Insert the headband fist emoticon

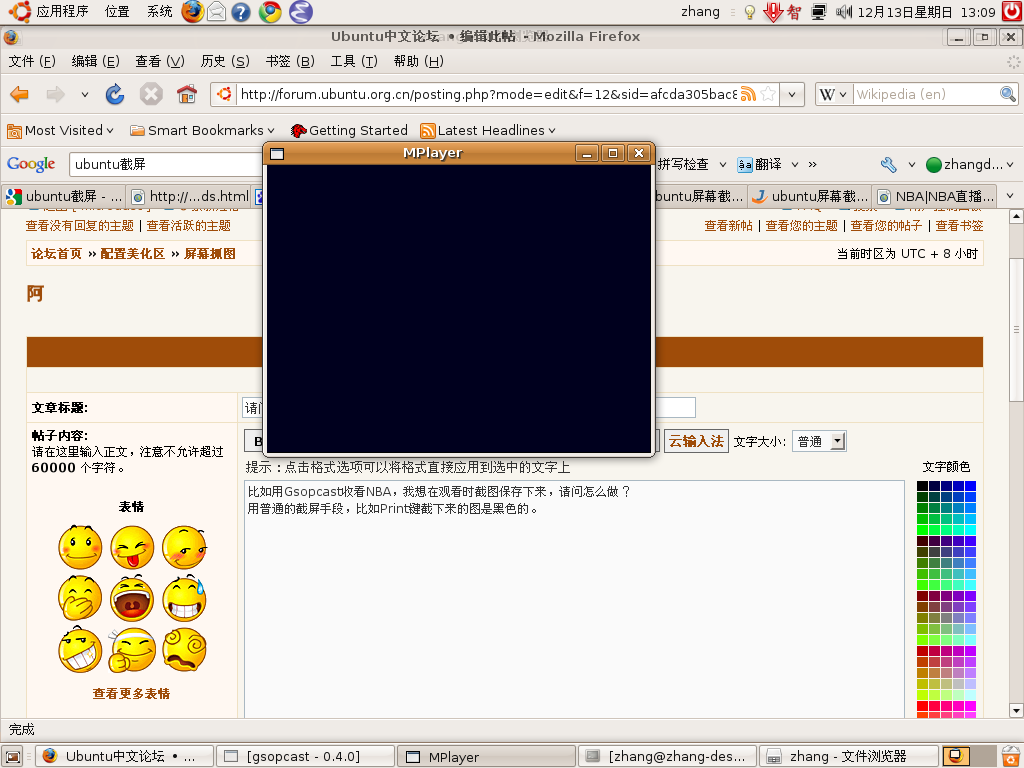coord(132,650)
